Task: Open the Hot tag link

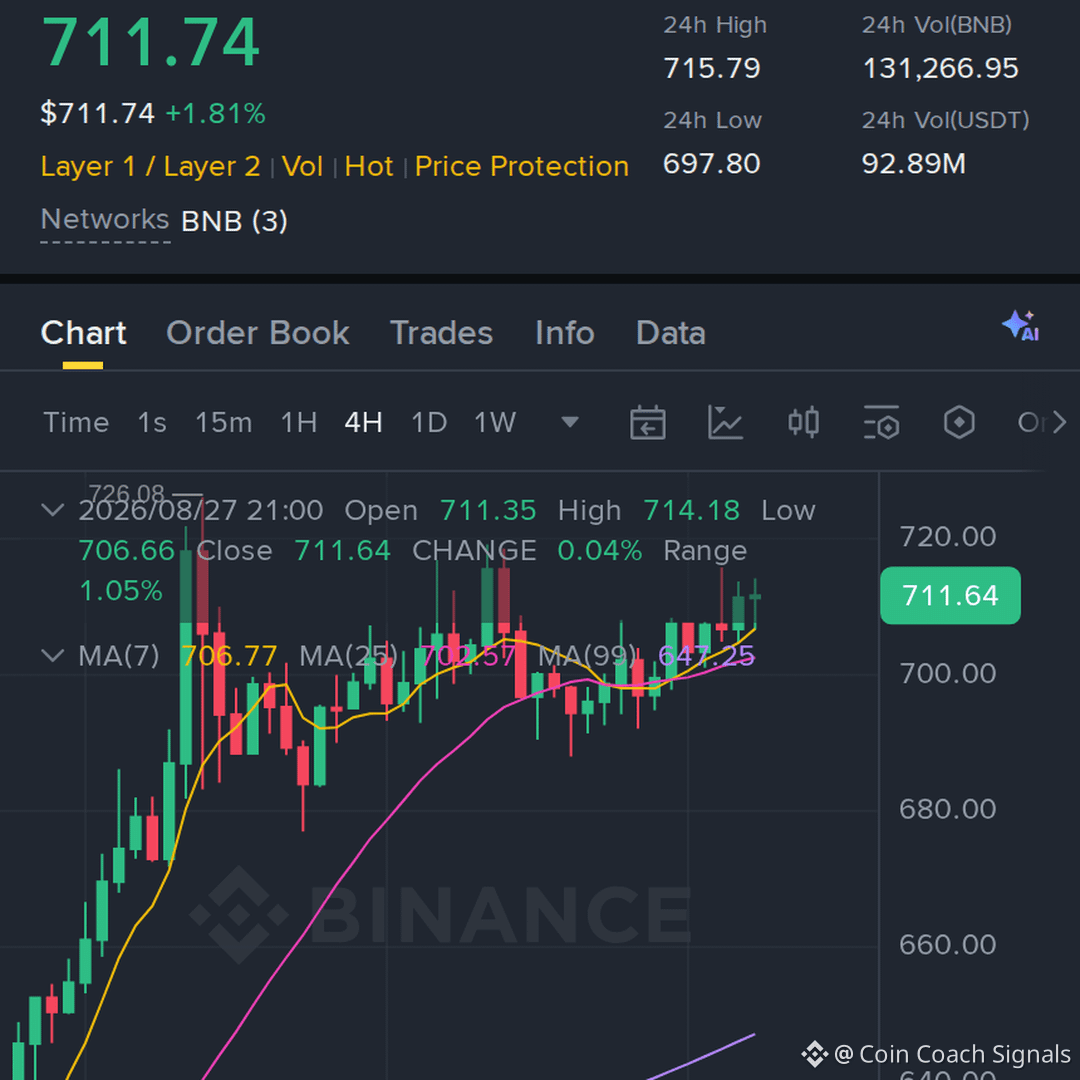Action: pos(369,167)
